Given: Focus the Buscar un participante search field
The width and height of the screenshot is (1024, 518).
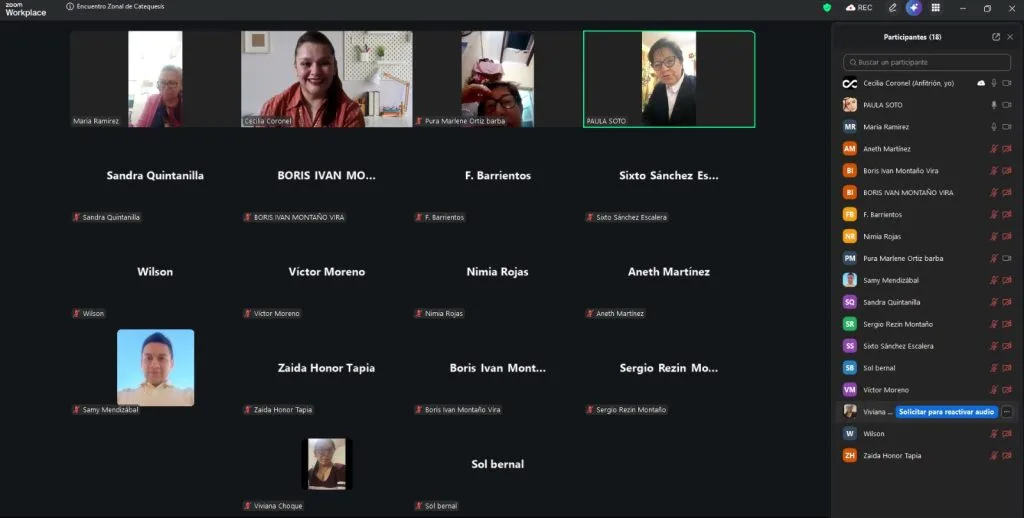Looking at the screenshot, I should coord(927,62).
